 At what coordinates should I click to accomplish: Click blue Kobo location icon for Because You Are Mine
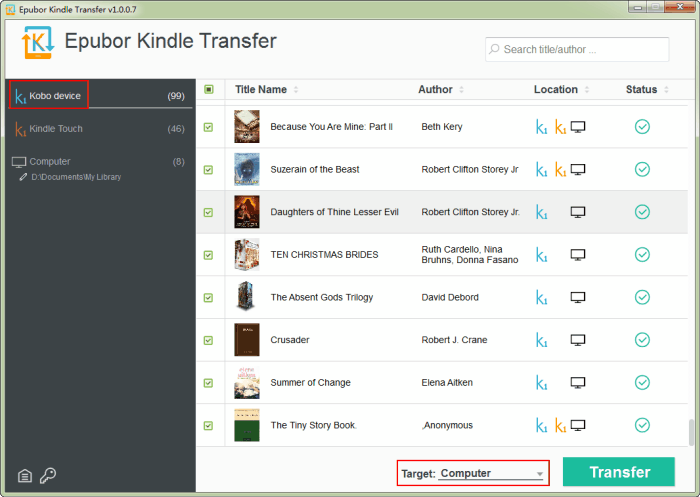pos(542,127)
